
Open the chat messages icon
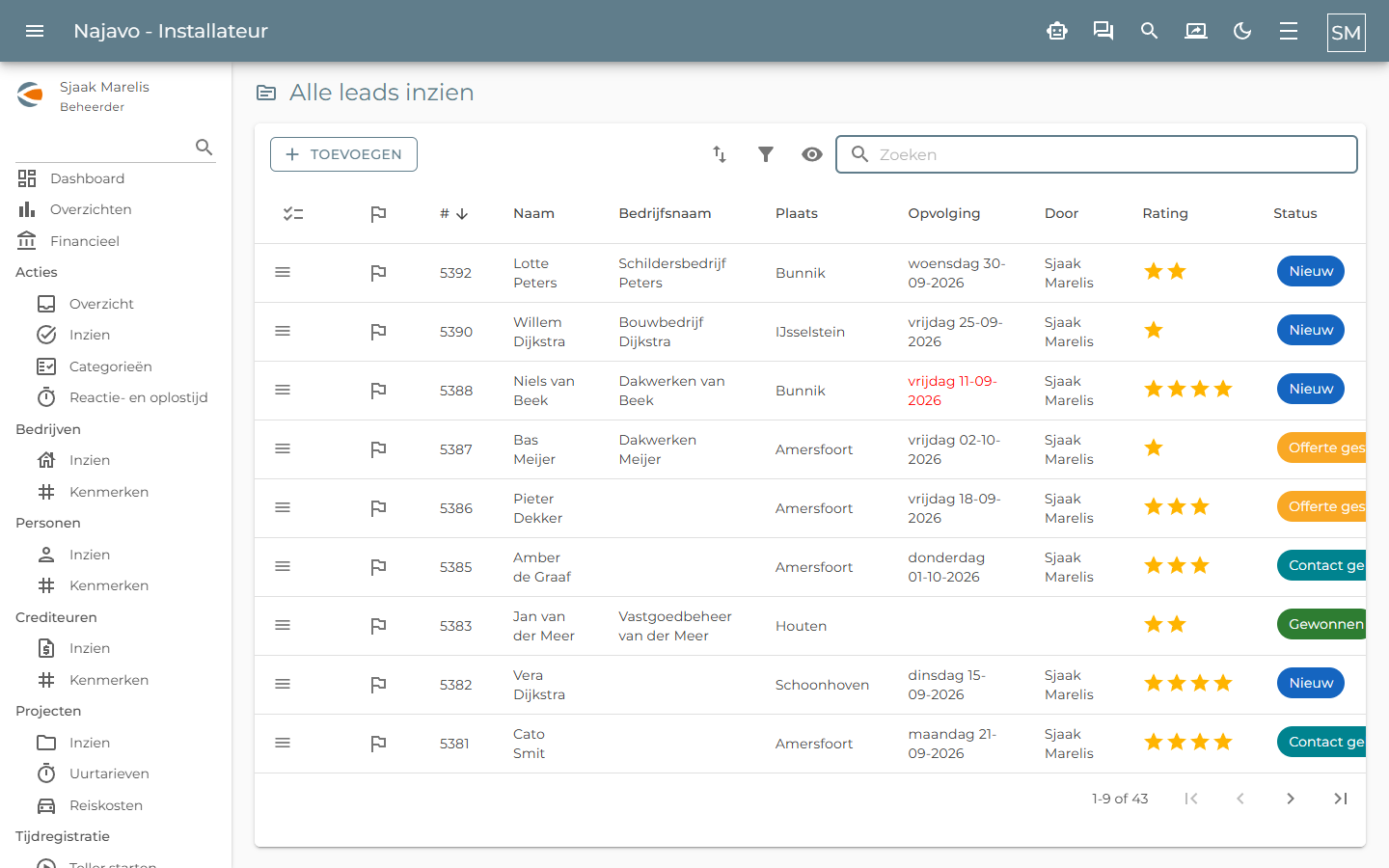click(x=1103, y=31)
